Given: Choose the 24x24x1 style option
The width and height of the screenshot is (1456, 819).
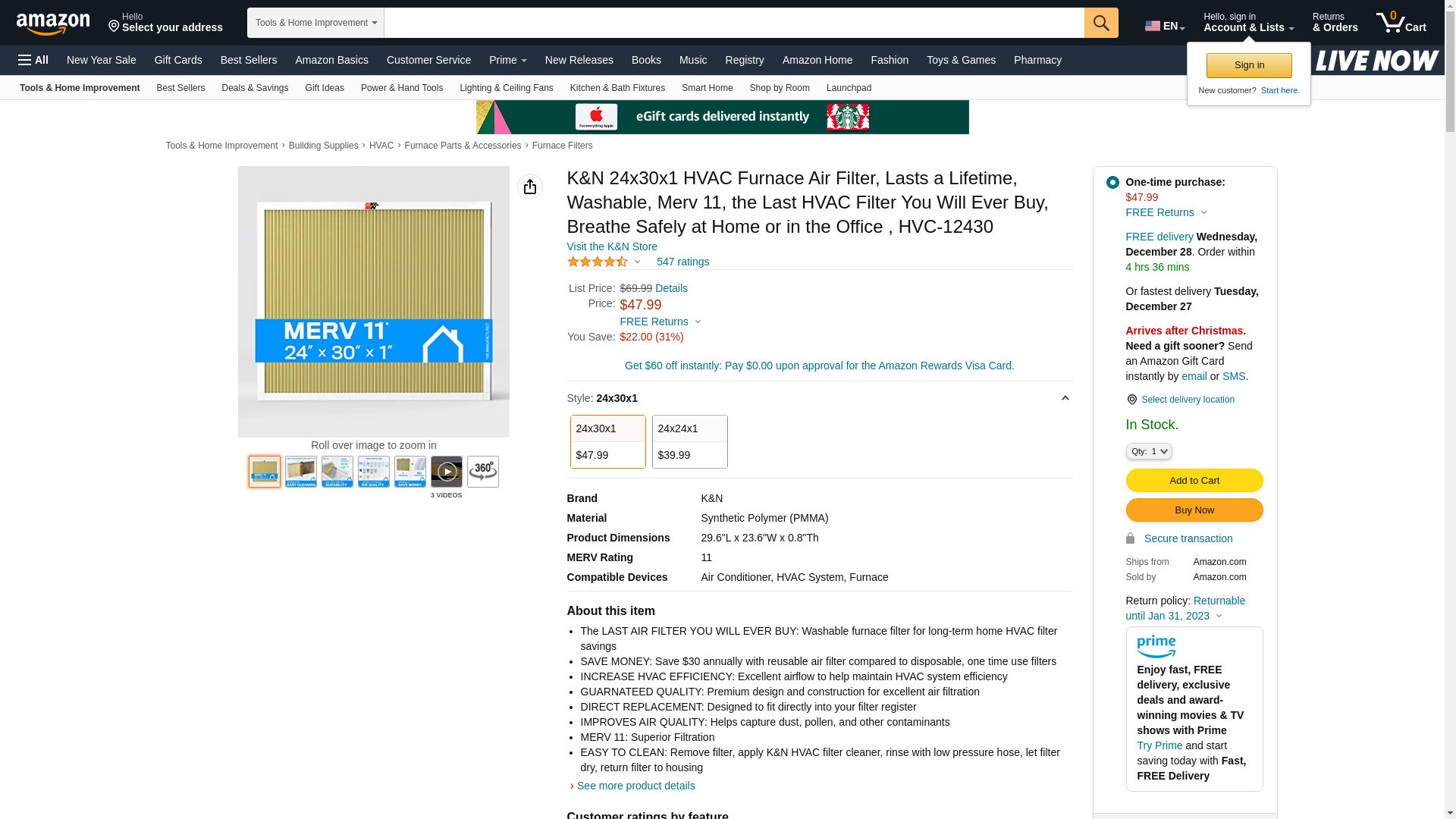Looking at the screenshot, I should coord(689,441).
